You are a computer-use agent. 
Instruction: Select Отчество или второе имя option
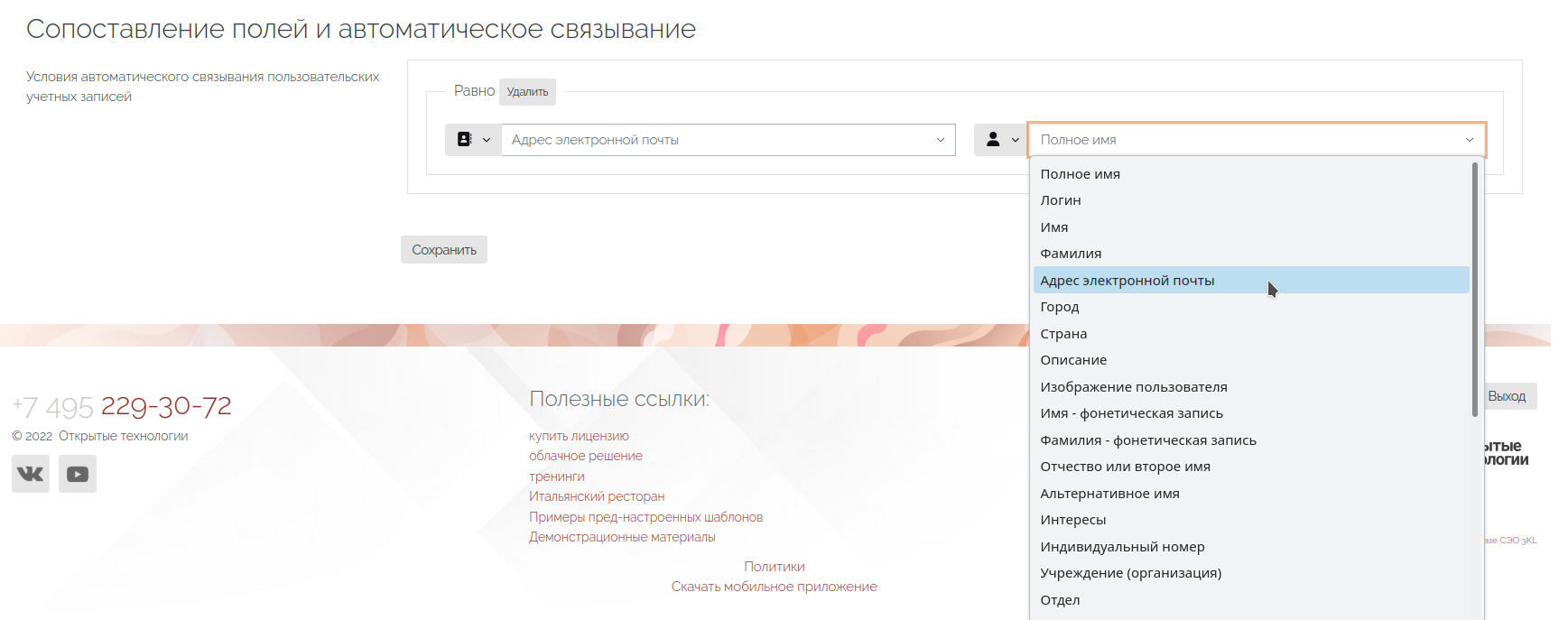click(x=1125, y=467)
